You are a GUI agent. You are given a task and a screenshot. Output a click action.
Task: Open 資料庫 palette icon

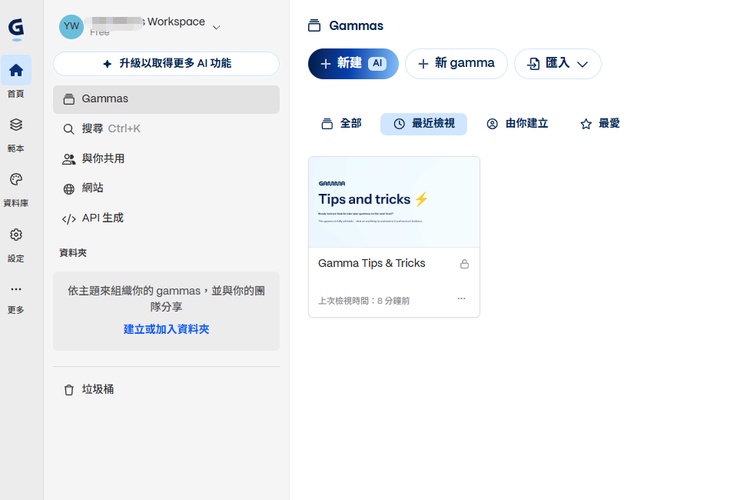(16, 180)
